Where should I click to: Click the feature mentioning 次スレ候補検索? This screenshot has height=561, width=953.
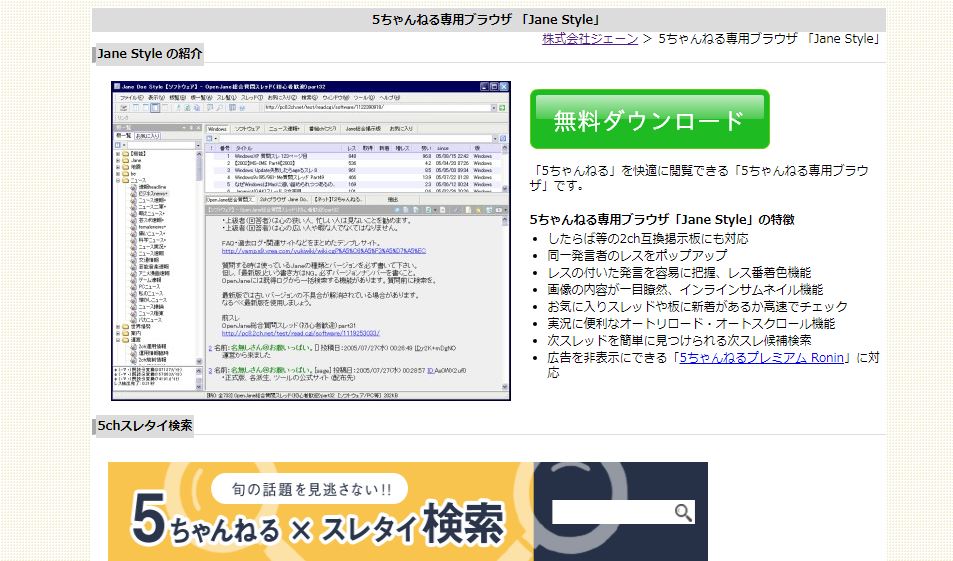coord(679,340)
